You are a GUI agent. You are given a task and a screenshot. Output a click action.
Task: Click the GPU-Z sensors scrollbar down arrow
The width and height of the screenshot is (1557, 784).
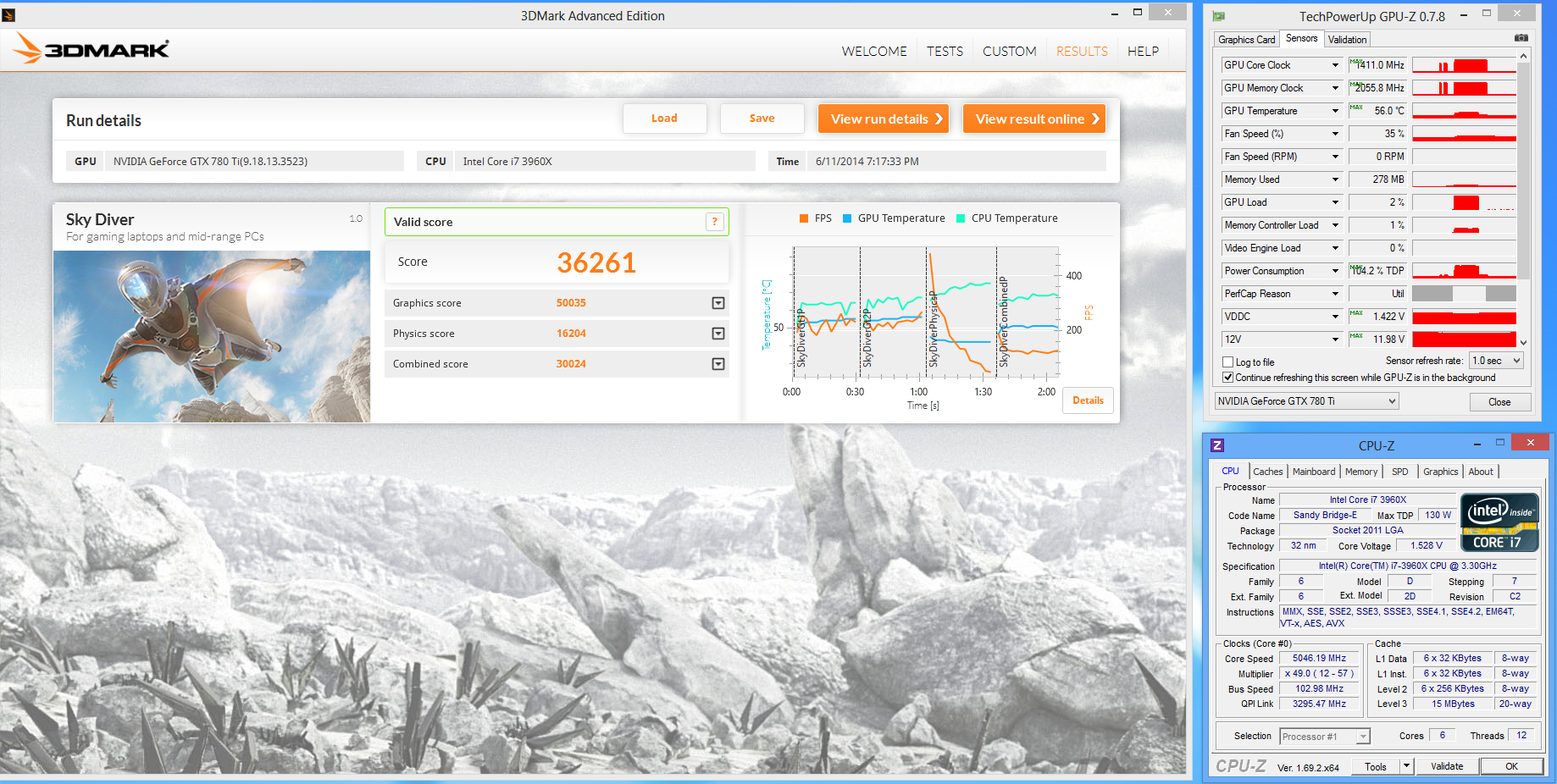1524,343
